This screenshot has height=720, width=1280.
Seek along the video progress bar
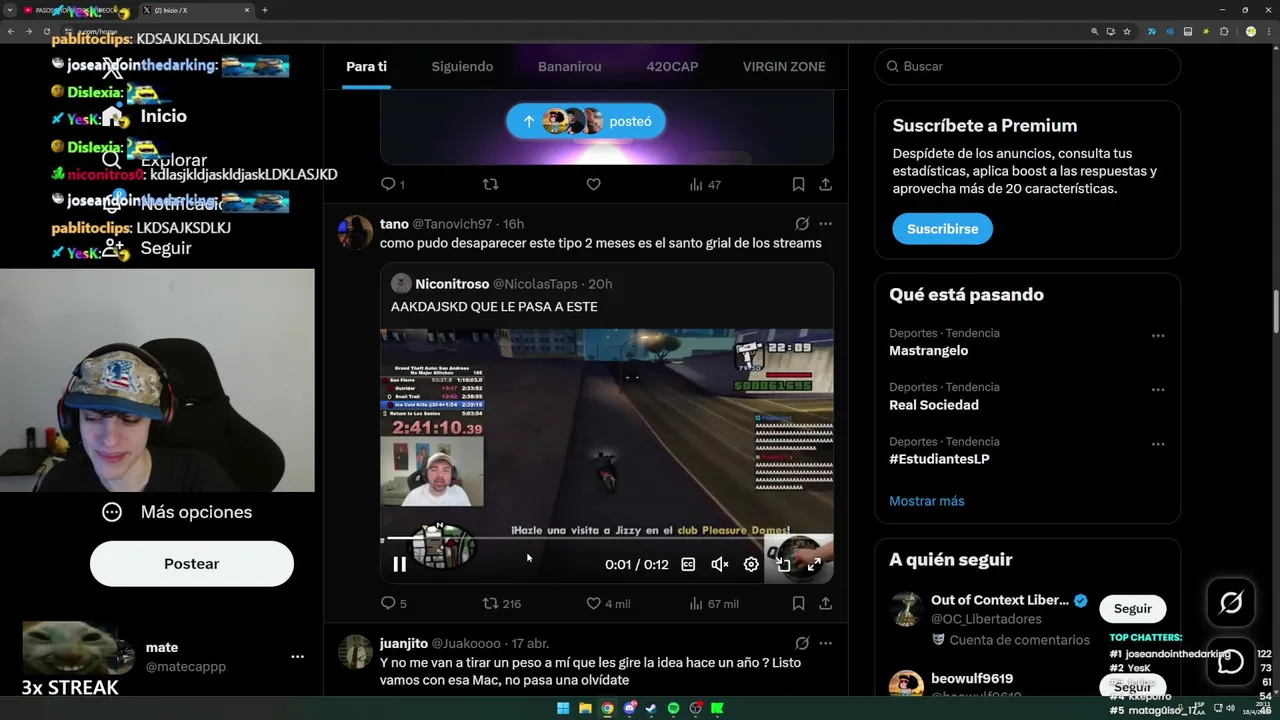(x=606, y=540)
